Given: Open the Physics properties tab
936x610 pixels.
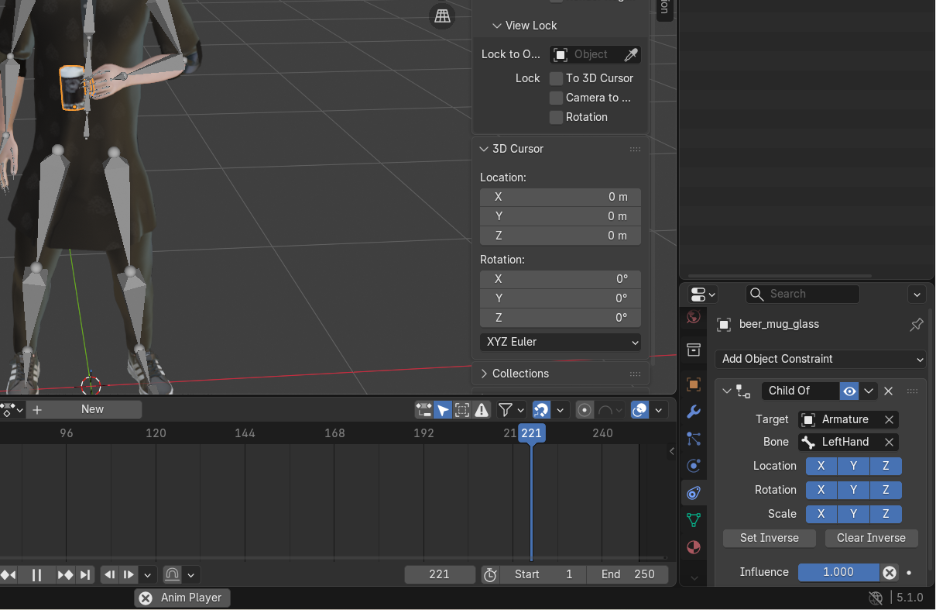Looking at the screenshot, I should 694,466.
